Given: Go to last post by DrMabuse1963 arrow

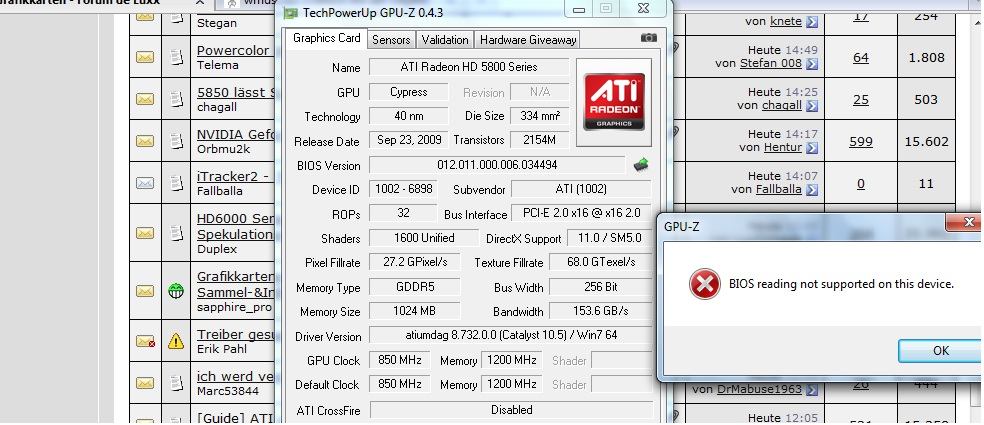Looking at the screenshot, I should click(812, 390).
